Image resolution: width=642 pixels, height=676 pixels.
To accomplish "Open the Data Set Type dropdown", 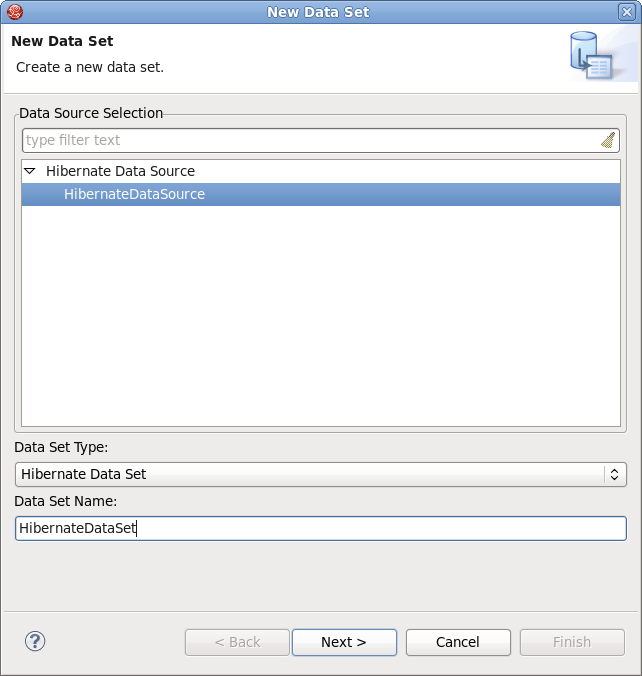I will click(321, 474).
